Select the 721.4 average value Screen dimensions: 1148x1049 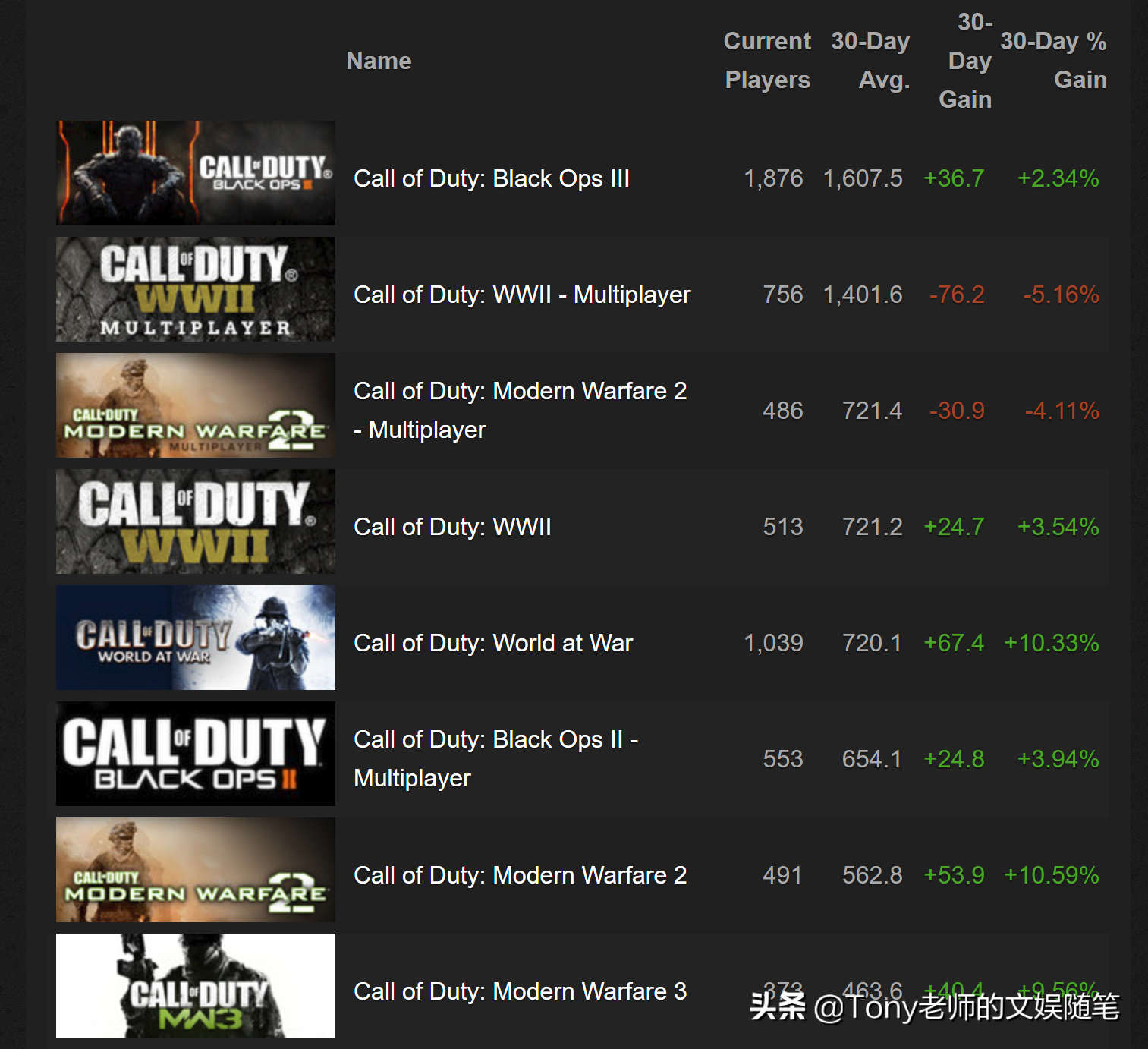click(x=873, y=411)
